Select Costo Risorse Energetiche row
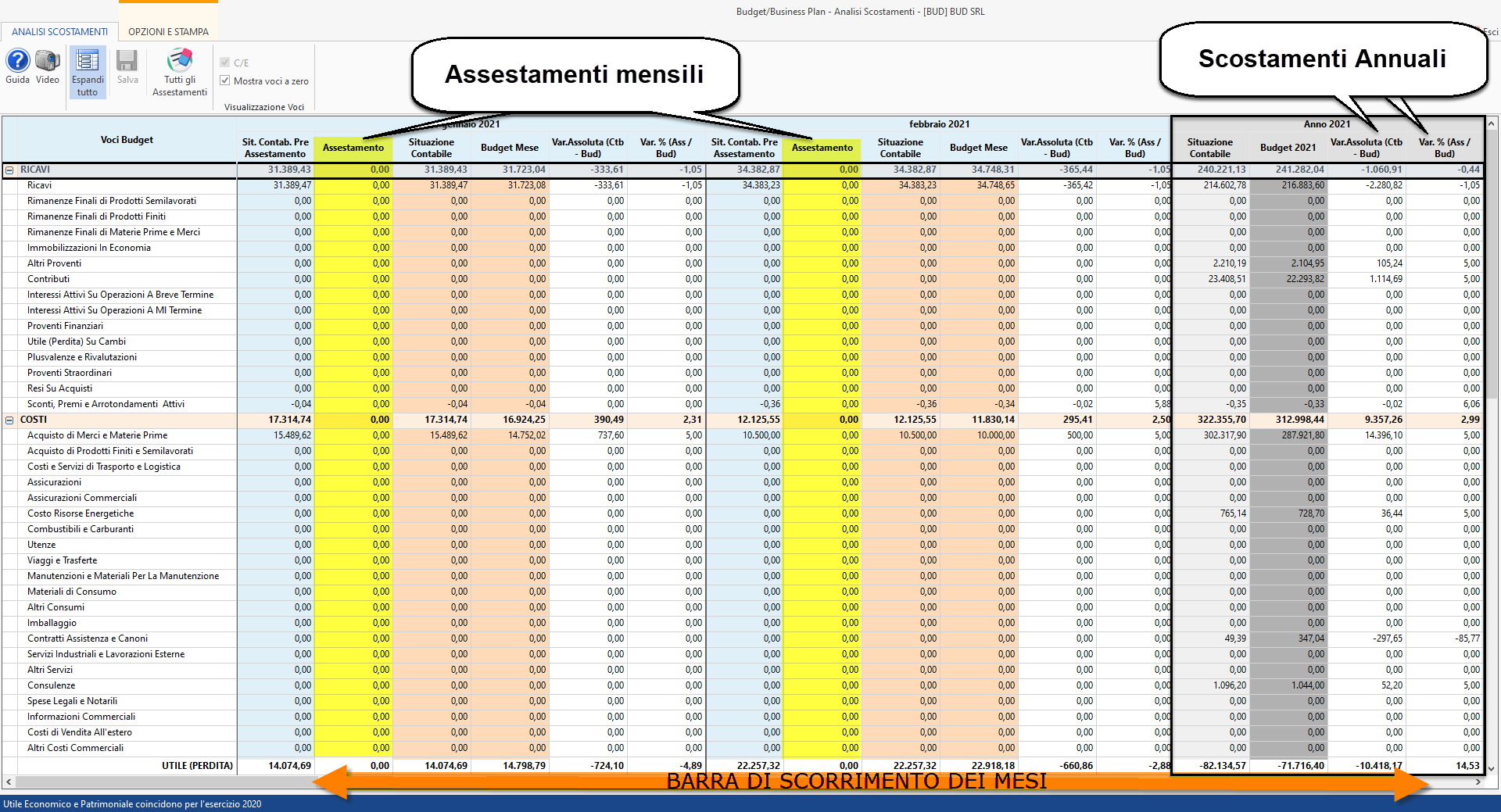Image resolution: width=1501 pixels, height=812 pixels. pos(81,513)
